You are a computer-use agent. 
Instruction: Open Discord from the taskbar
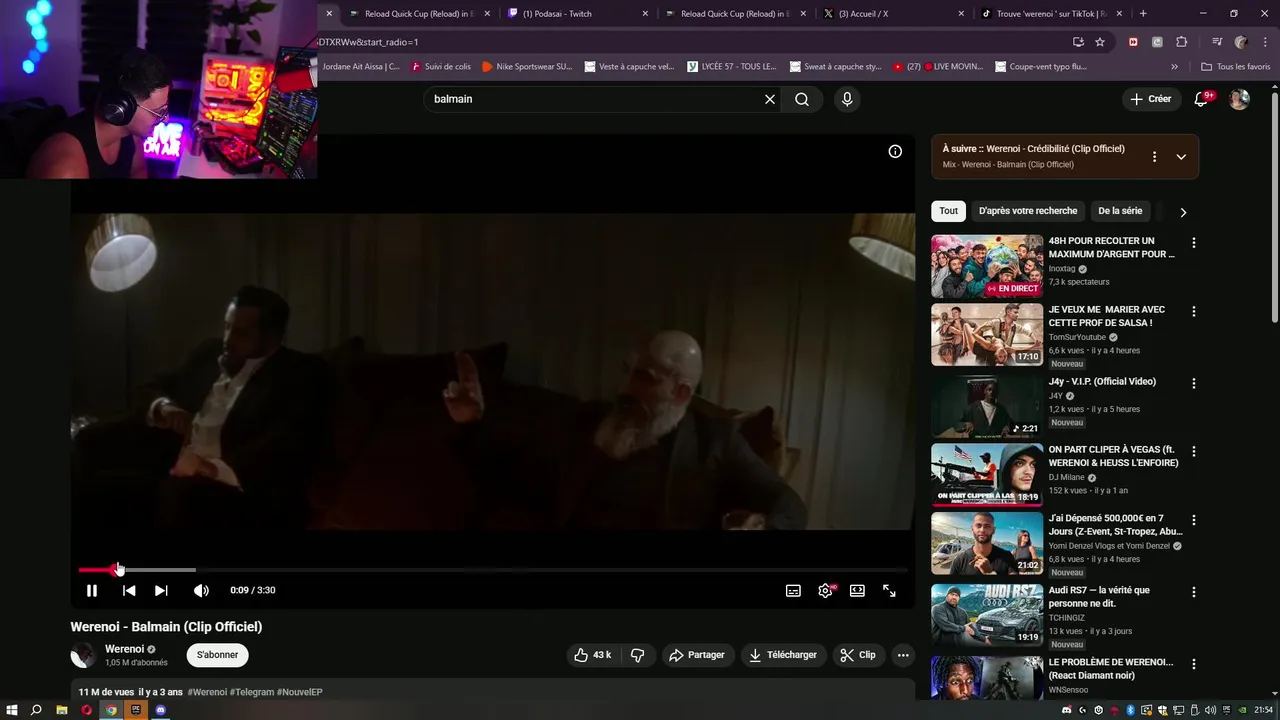click(x=161, y=710)
